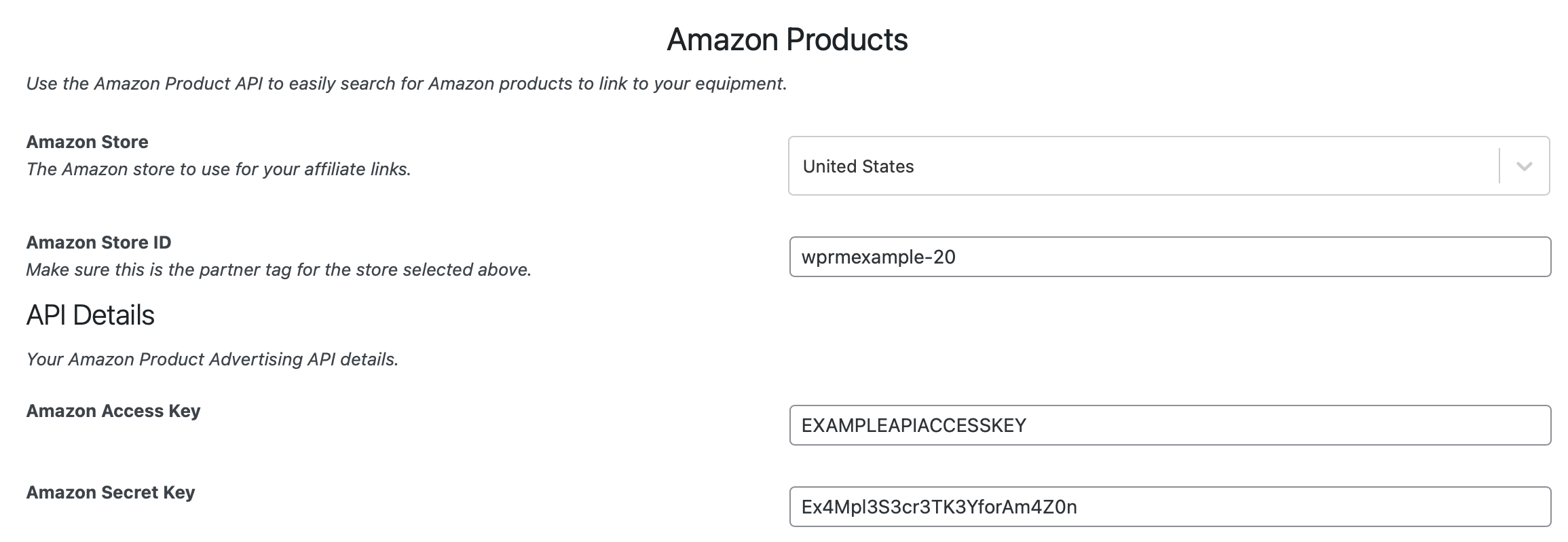The height and width of the screenshot is (542, 1568).
Task: Click the API Details section heading
Action: (x=90, y=315)
